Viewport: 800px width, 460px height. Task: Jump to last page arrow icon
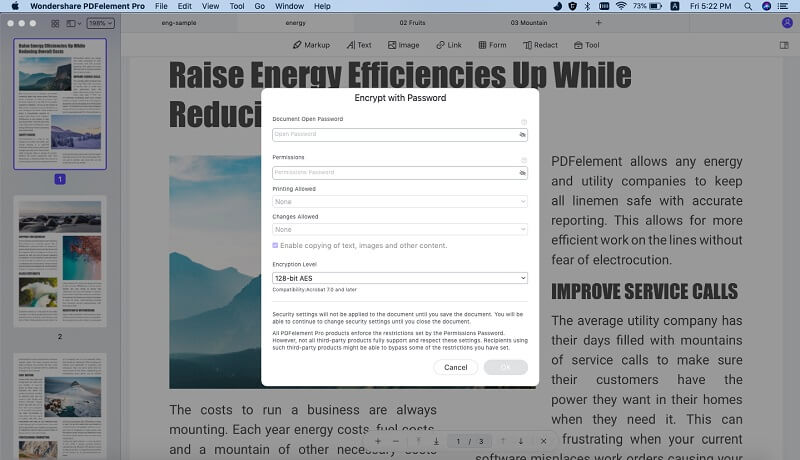click(x=436, y=441)
